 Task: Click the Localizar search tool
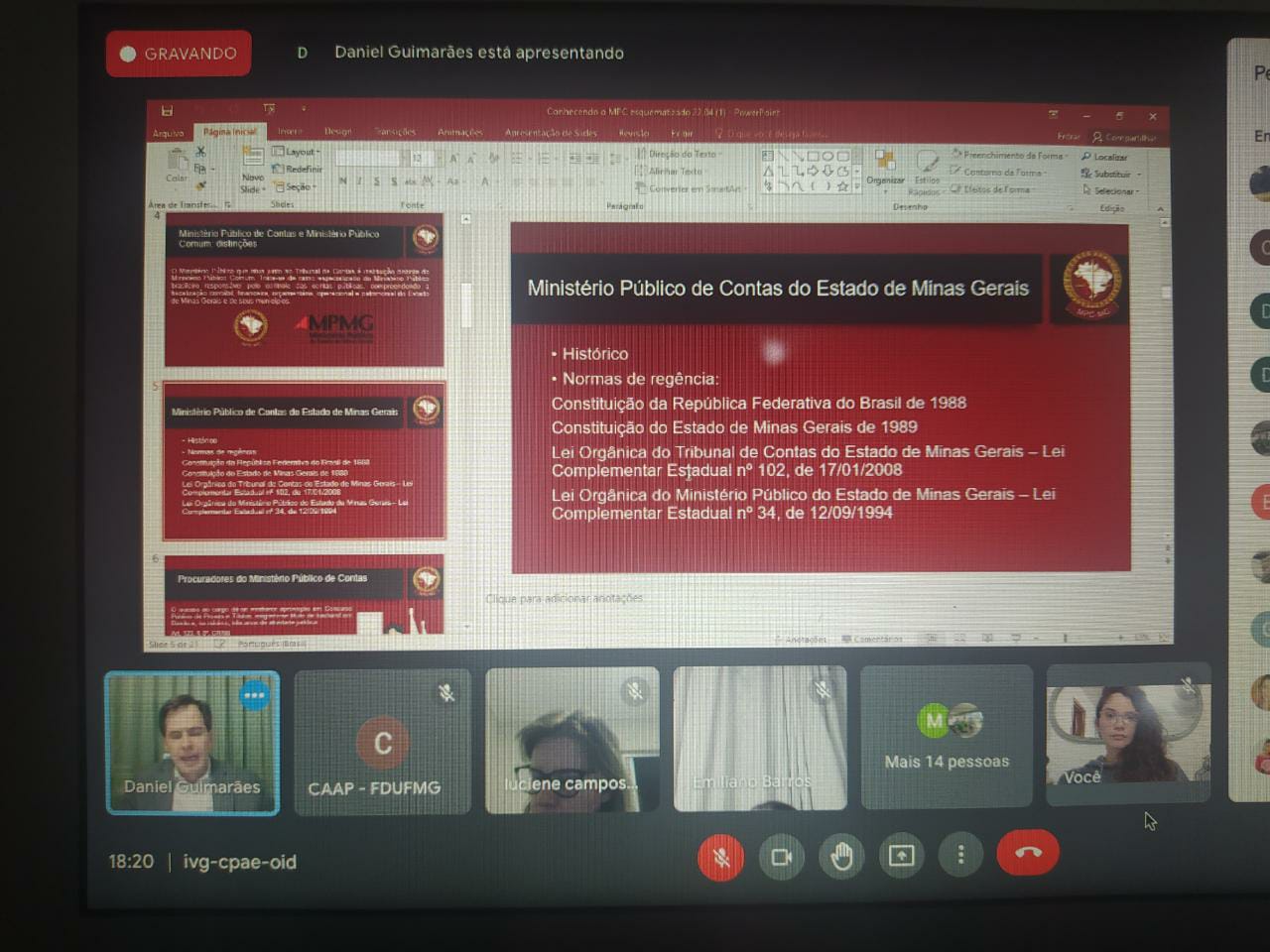click(1105, 158)
